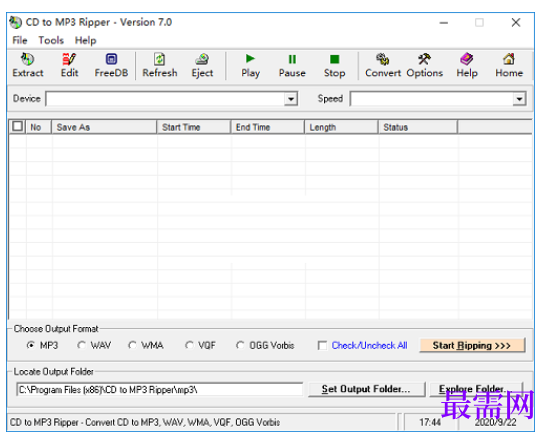This screenshot has height=436, width=553.
Task: Refresh the CD track list
Action: [x=160, y=66]
